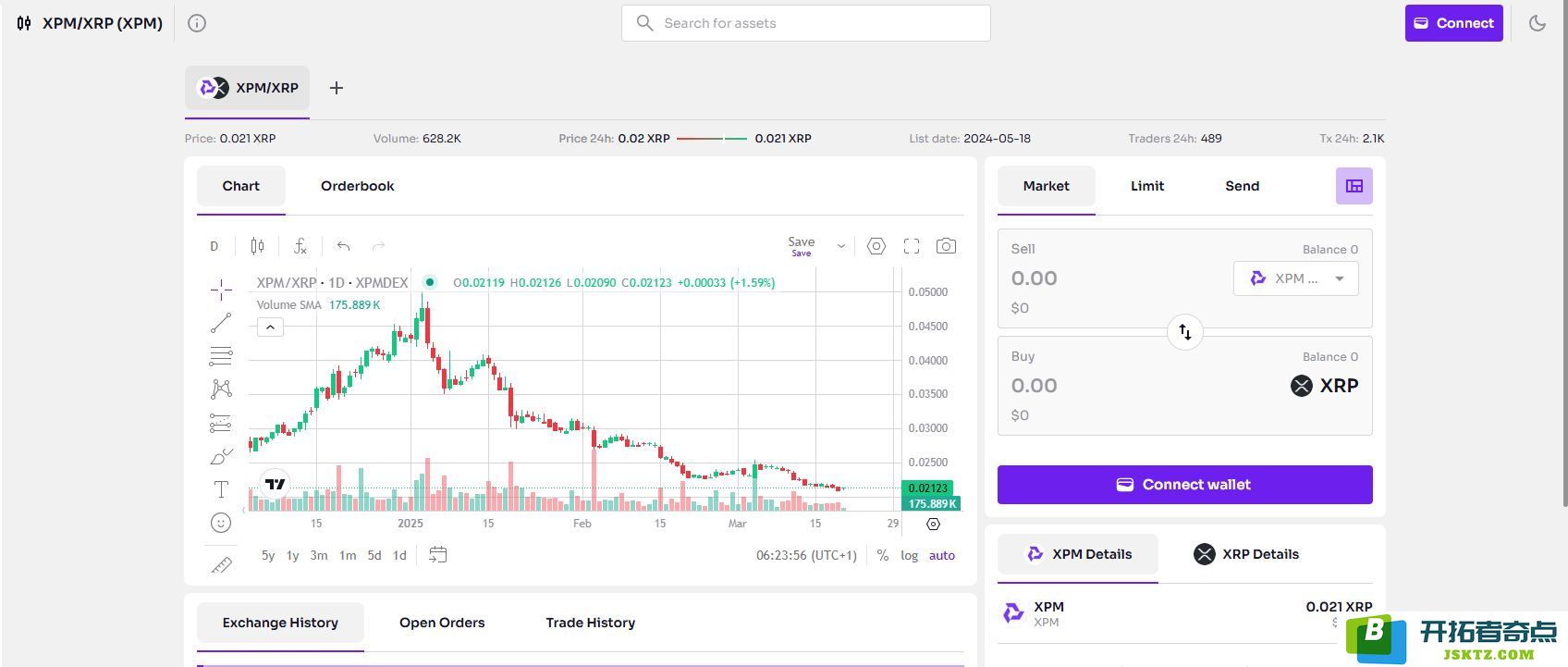Switch to the Chart tab
Viewport: 1568px width, 667px height.
[241, 186]
